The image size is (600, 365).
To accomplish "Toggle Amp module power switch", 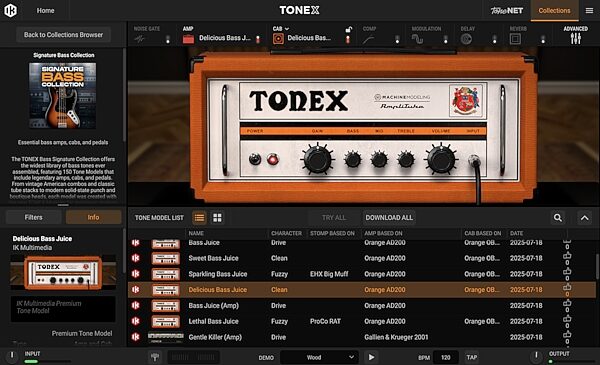I will tap(258, 39).
